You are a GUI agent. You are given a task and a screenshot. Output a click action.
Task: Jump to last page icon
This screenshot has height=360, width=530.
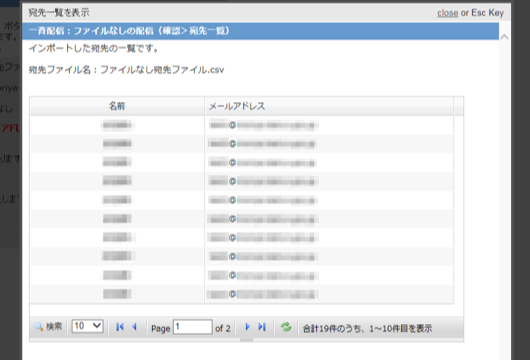[x=262, y=327]
